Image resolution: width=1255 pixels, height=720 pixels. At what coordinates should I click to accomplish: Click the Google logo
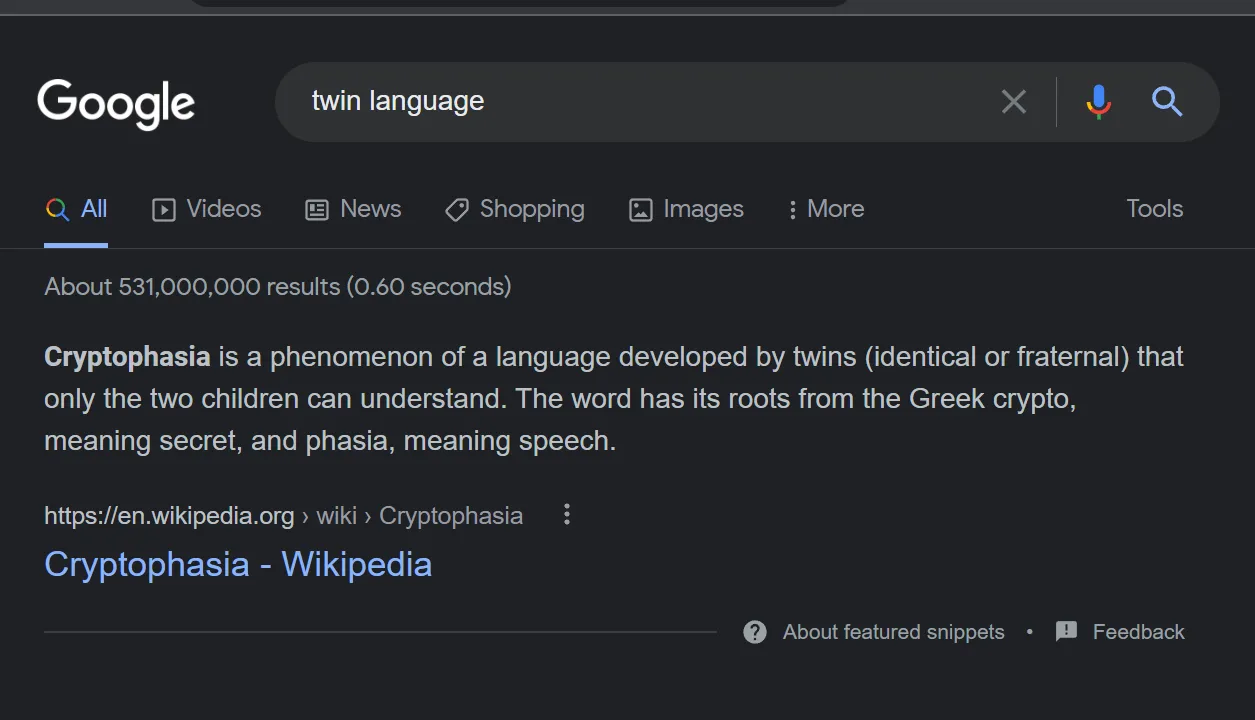coord(116,103)
